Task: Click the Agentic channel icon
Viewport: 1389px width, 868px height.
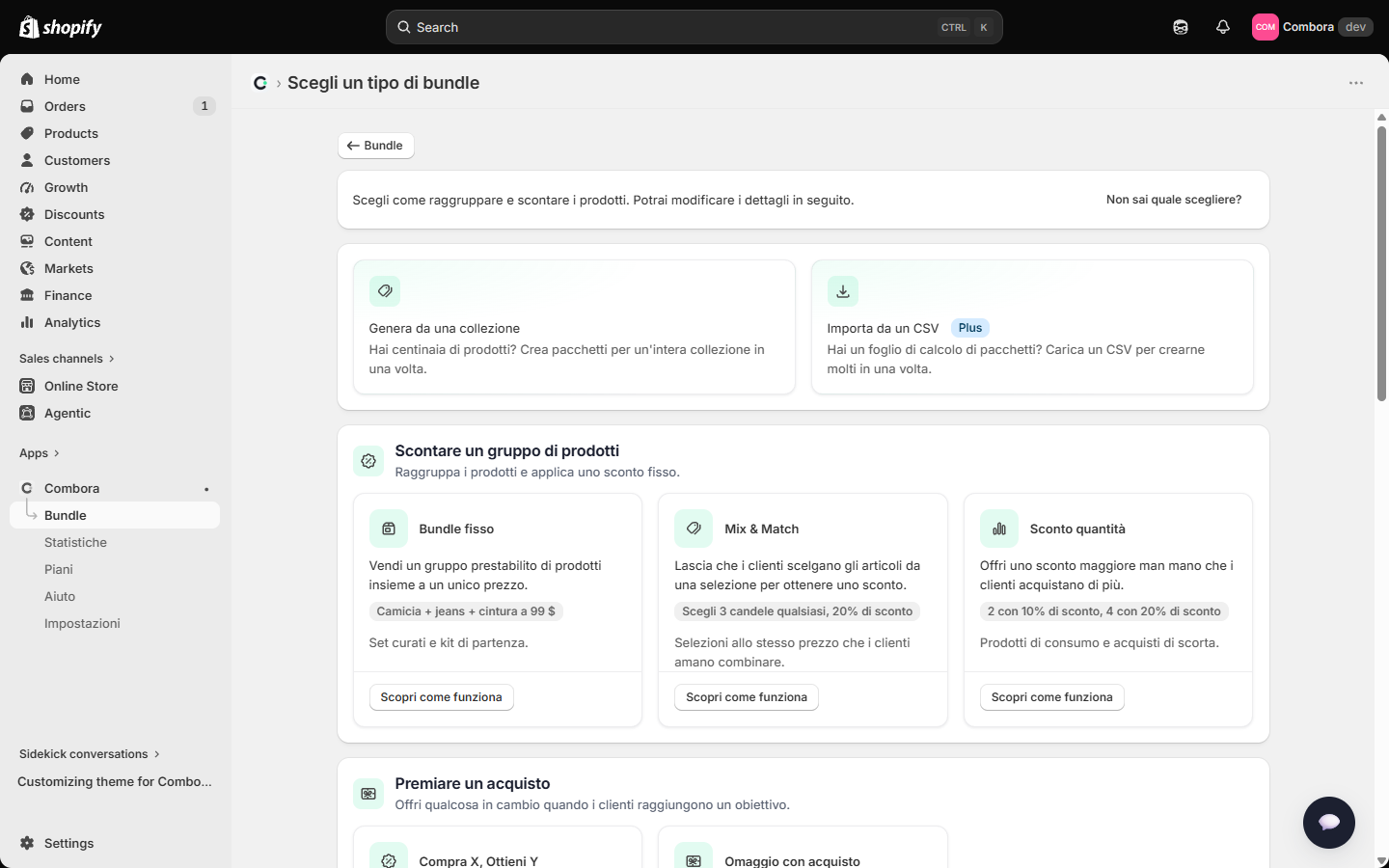Action: click(x=27, y=413)
